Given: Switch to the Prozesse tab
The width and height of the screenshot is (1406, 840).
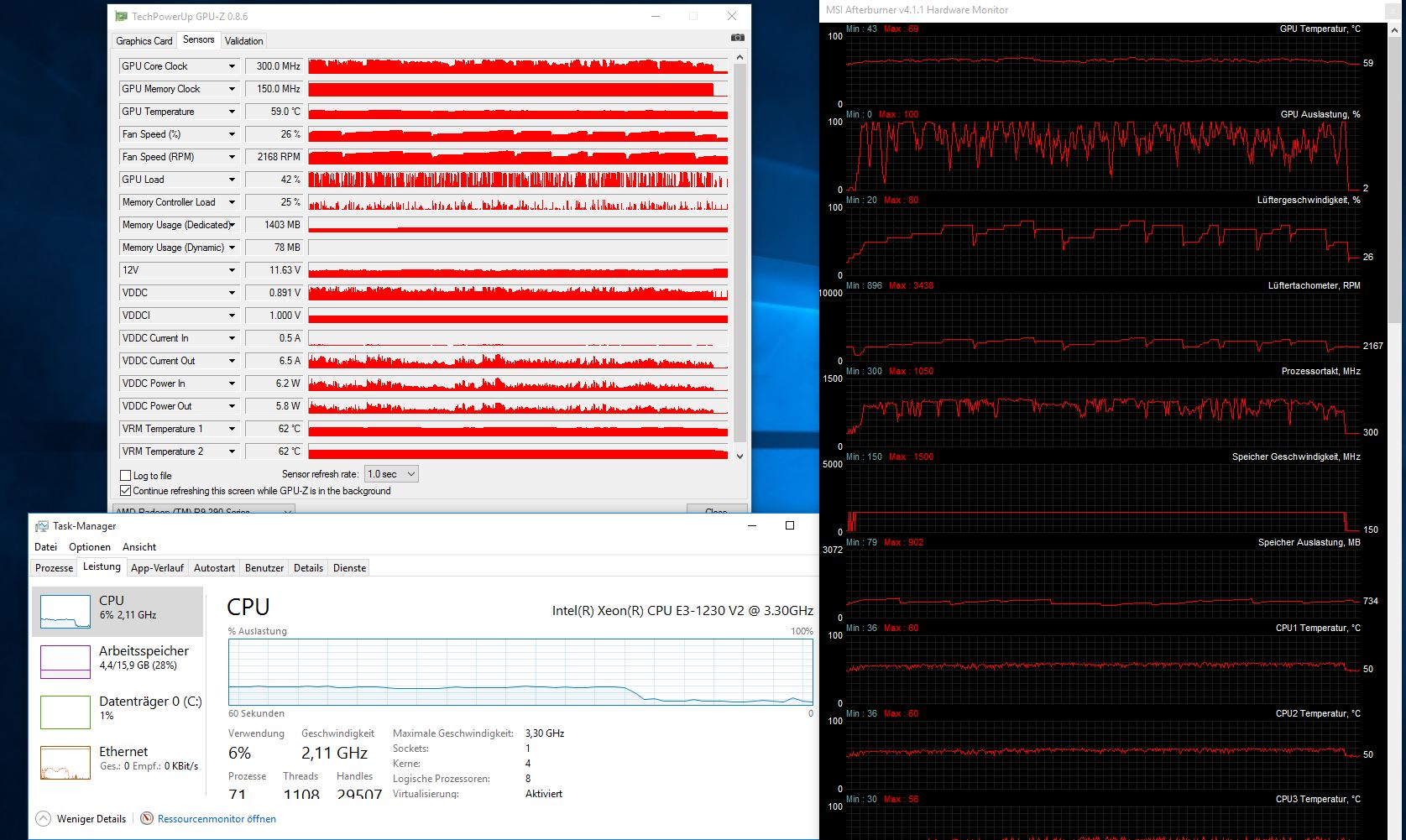Looking at the screenshot, I should 55,568.
